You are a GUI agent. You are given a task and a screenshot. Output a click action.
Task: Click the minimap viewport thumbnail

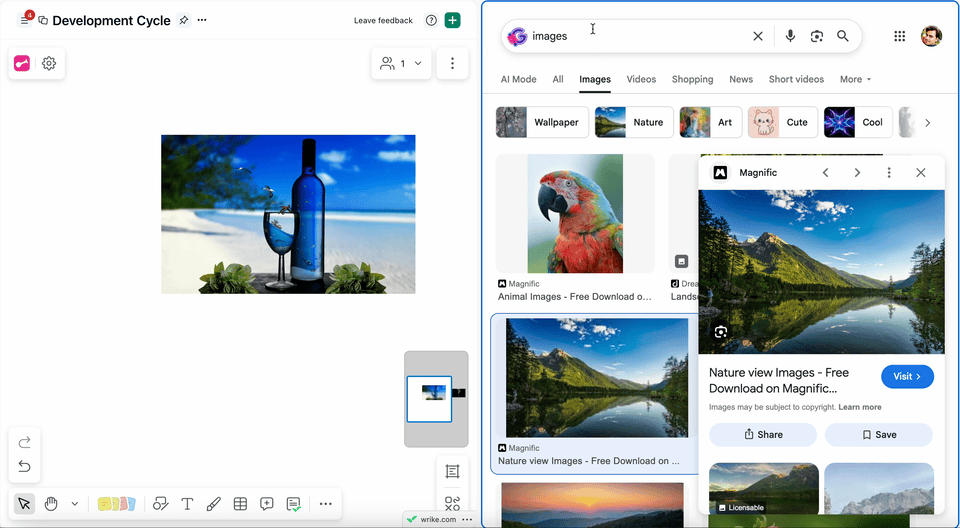[x=429, y=399]
